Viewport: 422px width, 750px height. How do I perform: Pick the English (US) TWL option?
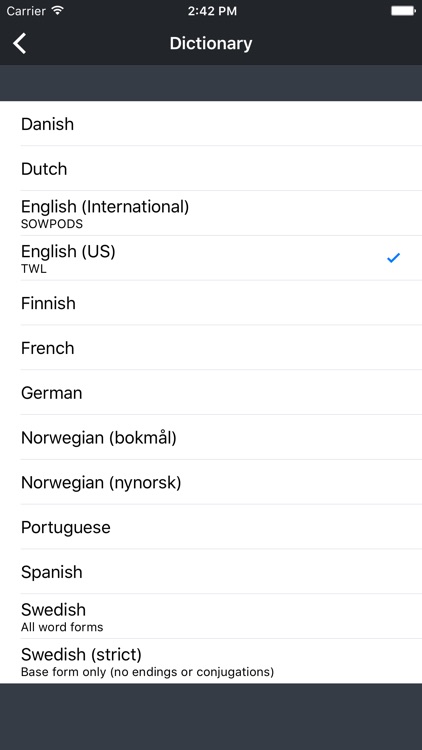point(211,258)
